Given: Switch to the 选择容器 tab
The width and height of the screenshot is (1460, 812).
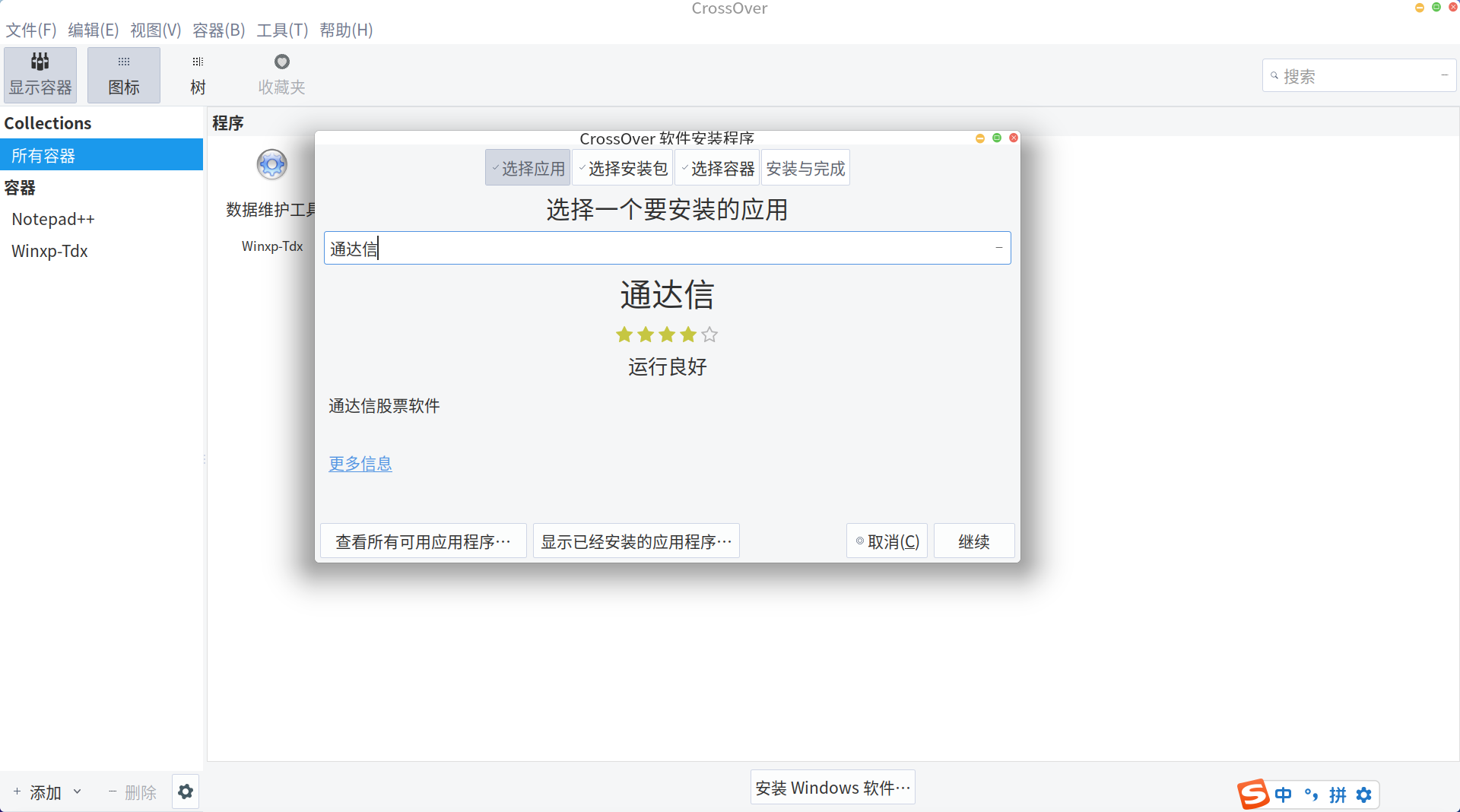Looking at the screenshot, I should 717,167.
